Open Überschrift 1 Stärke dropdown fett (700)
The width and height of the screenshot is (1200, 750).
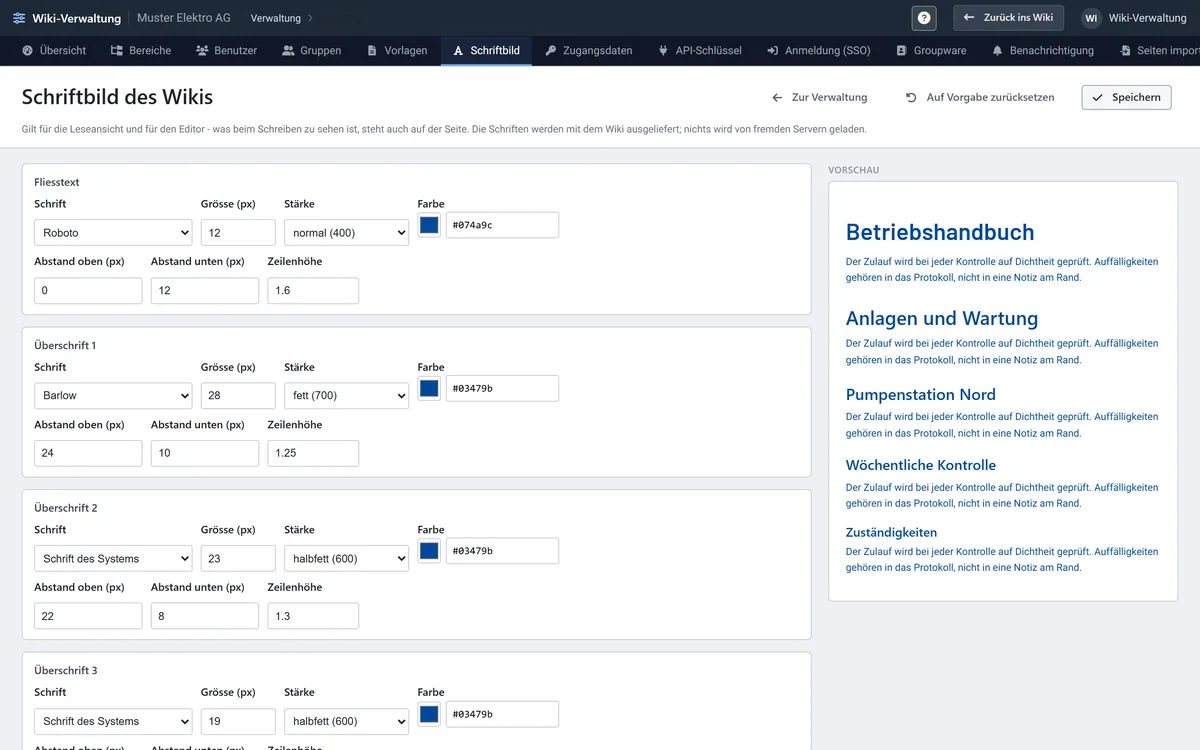point(346,395)
